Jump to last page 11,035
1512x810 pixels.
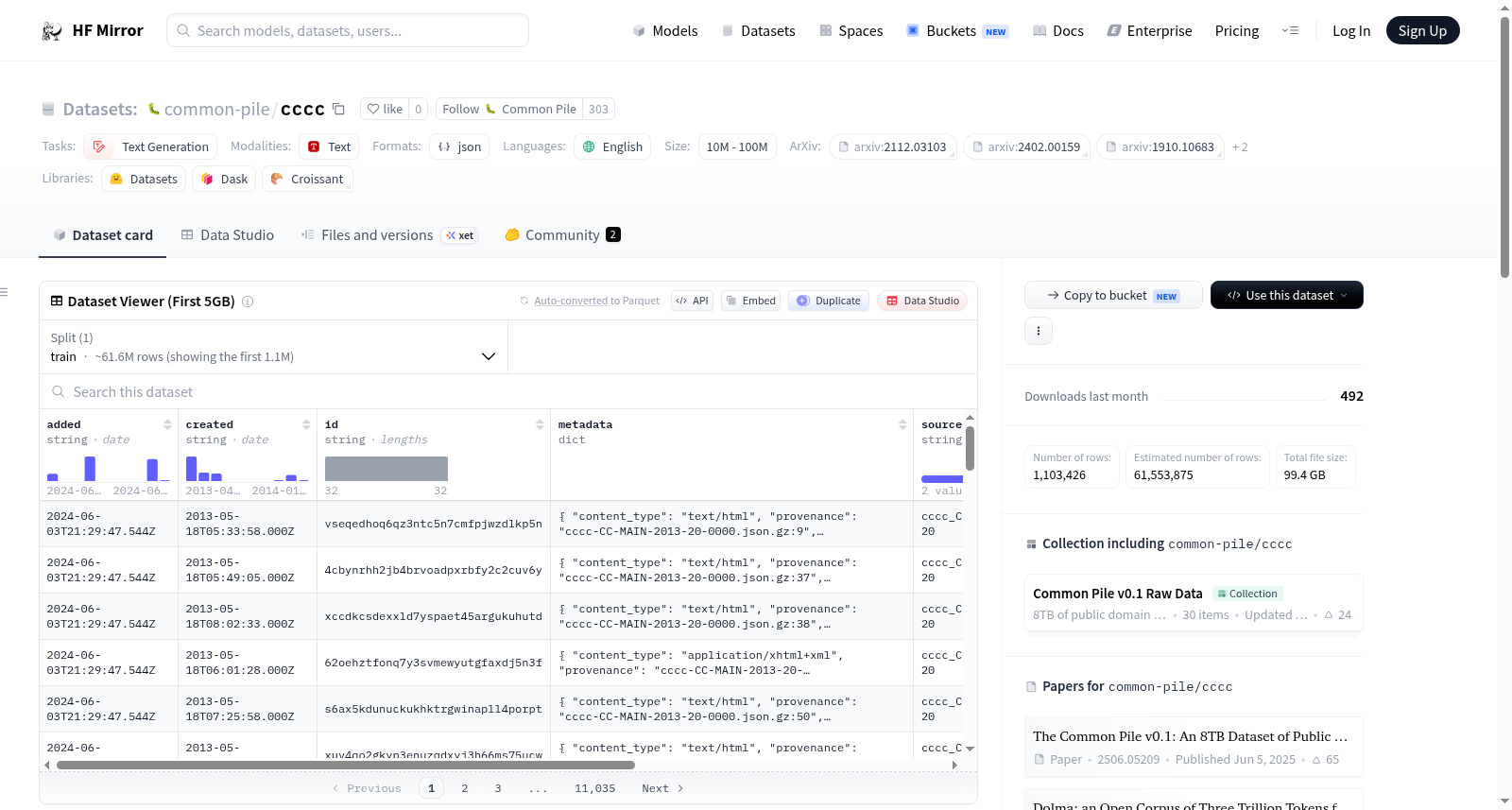click(x=595, y=788)
